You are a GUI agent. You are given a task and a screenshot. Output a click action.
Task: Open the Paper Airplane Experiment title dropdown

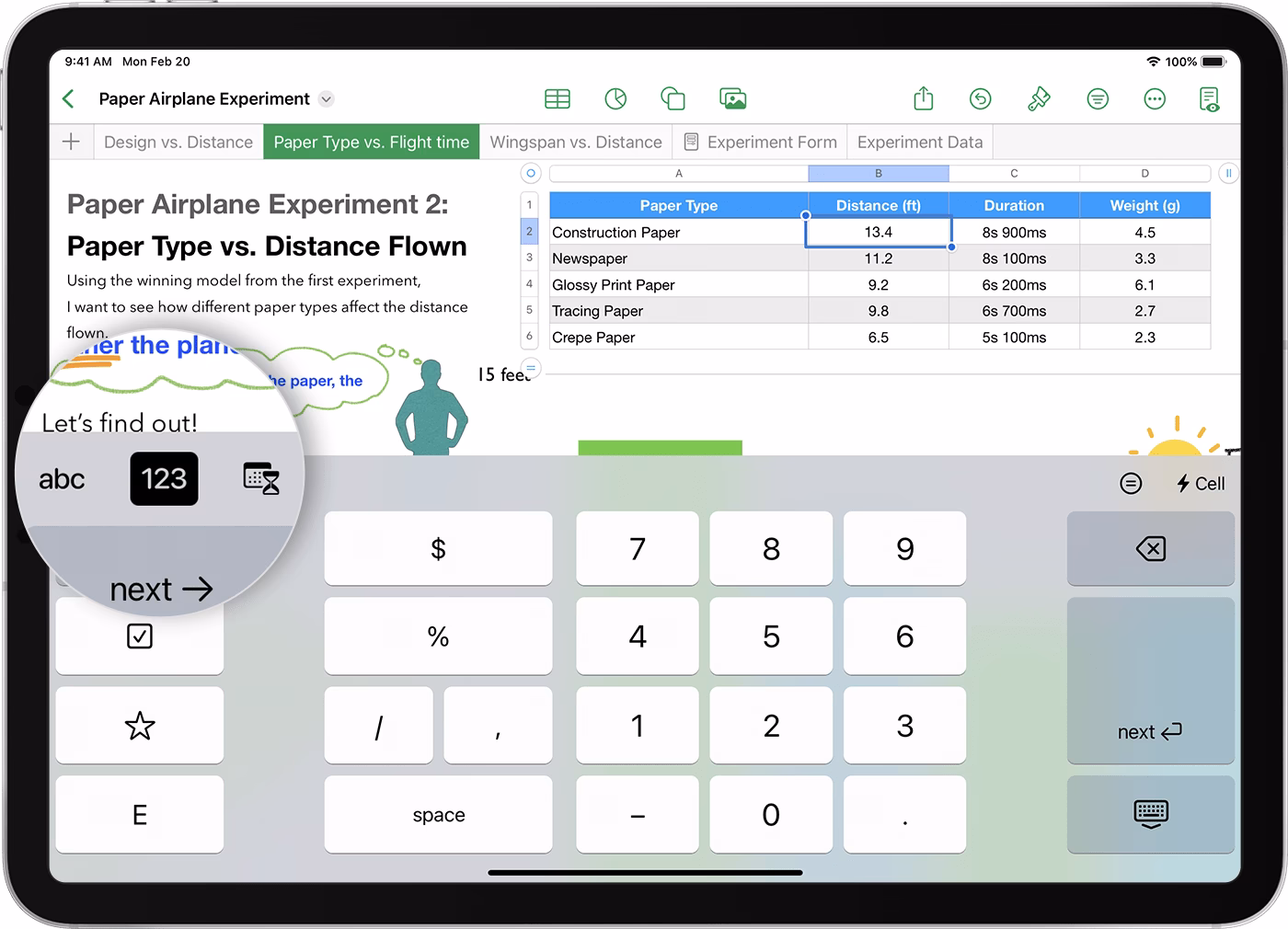click(x=326, y=98)
